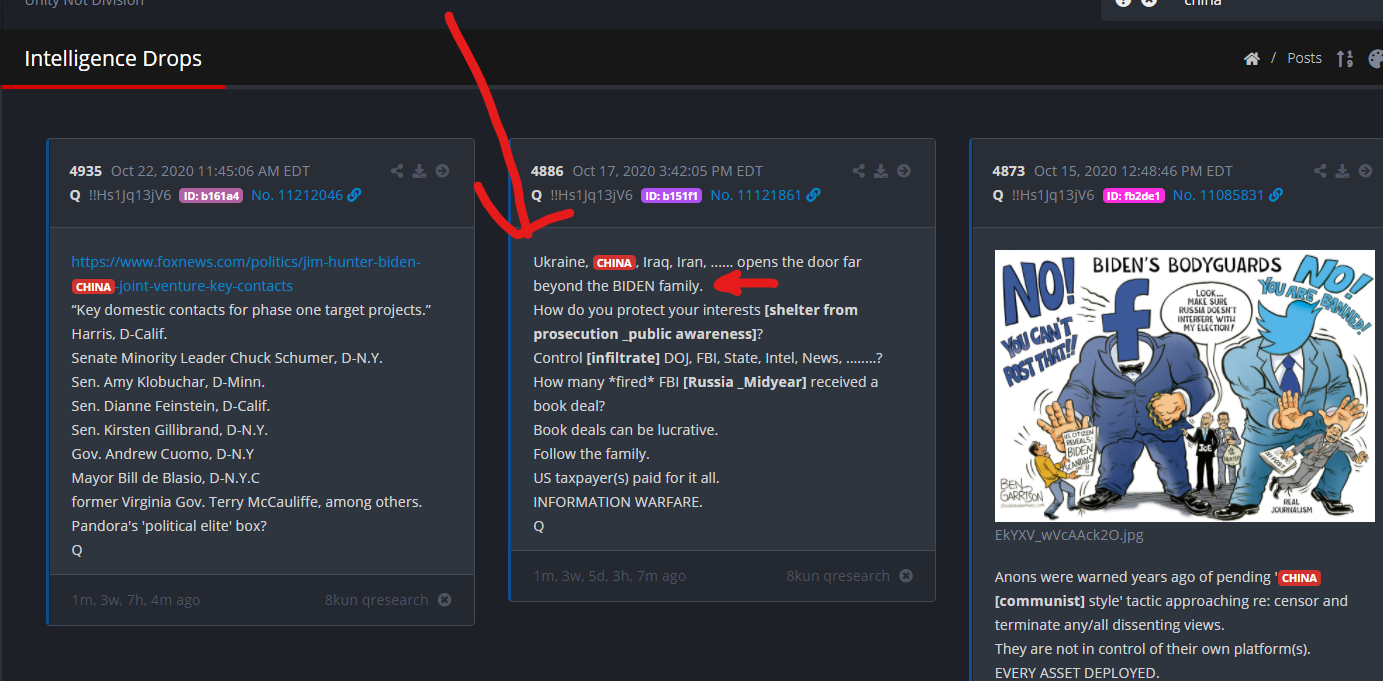The width and height of the screenshot is (1383, 681).
Task: Copy the chain link icon beside No. 11212046
Action: point(354,195)
